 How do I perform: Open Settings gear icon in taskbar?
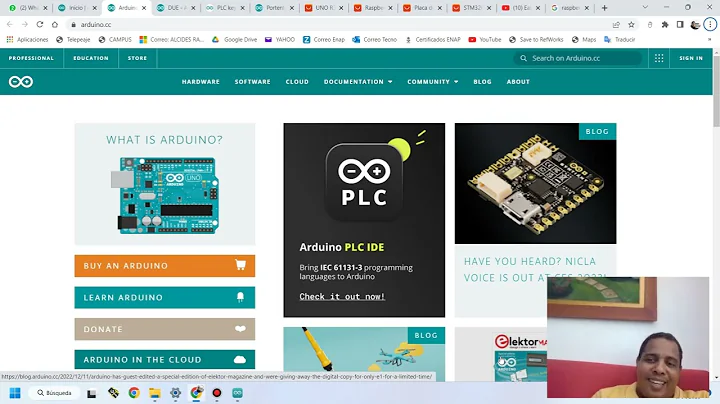click(175, 393)
